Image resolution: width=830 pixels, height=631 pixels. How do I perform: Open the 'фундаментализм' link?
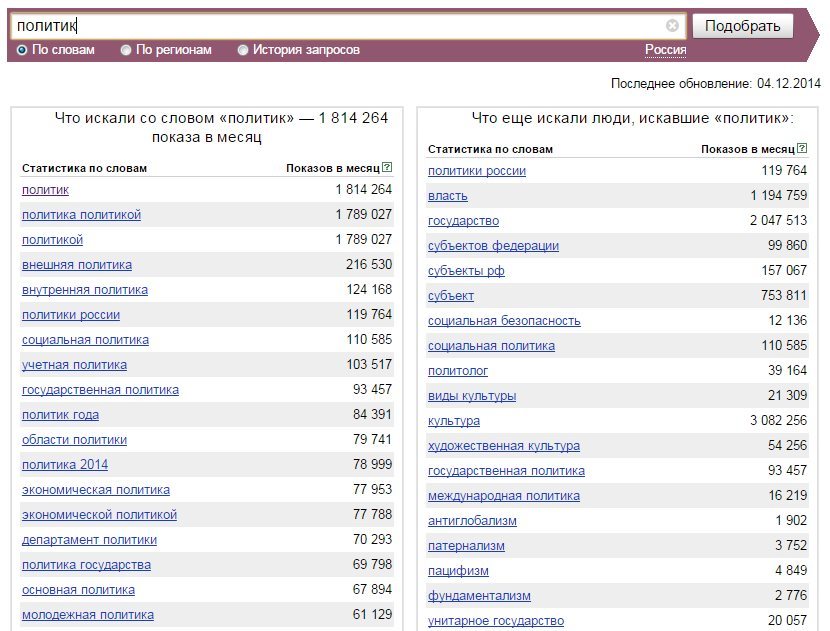(x=479, y=595)
